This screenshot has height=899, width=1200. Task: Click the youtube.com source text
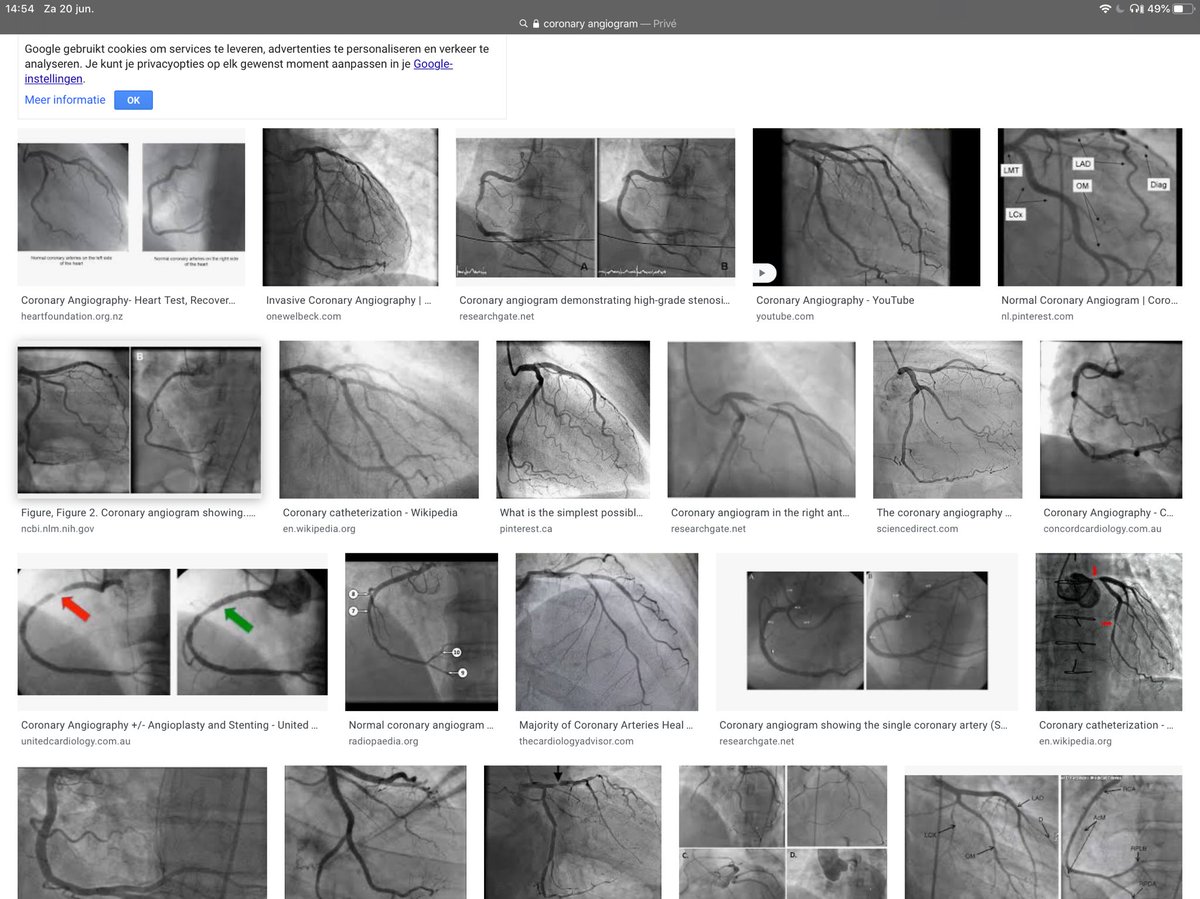[785, 316]
